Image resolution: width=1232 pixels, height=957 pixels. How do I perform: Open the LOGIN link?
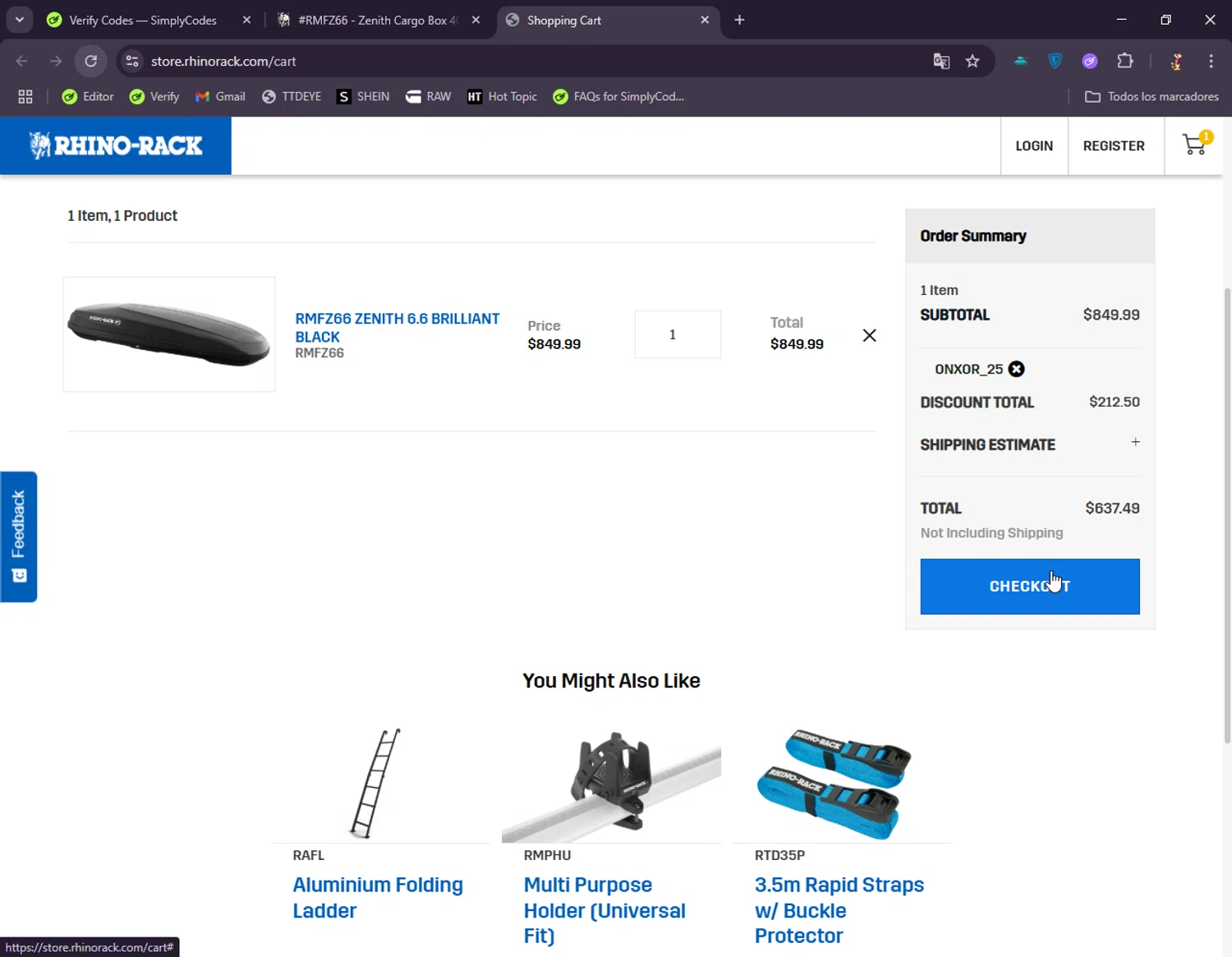pos(1034,145)
